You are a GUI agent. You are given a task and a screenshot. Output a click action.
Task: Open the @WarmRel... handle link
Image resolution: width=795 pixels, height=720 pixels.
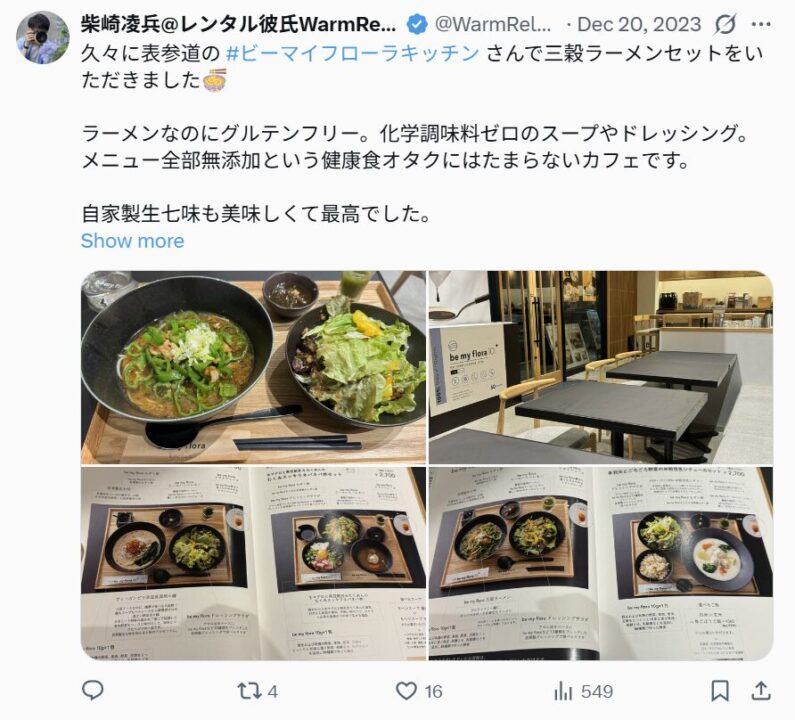[493, 24]
